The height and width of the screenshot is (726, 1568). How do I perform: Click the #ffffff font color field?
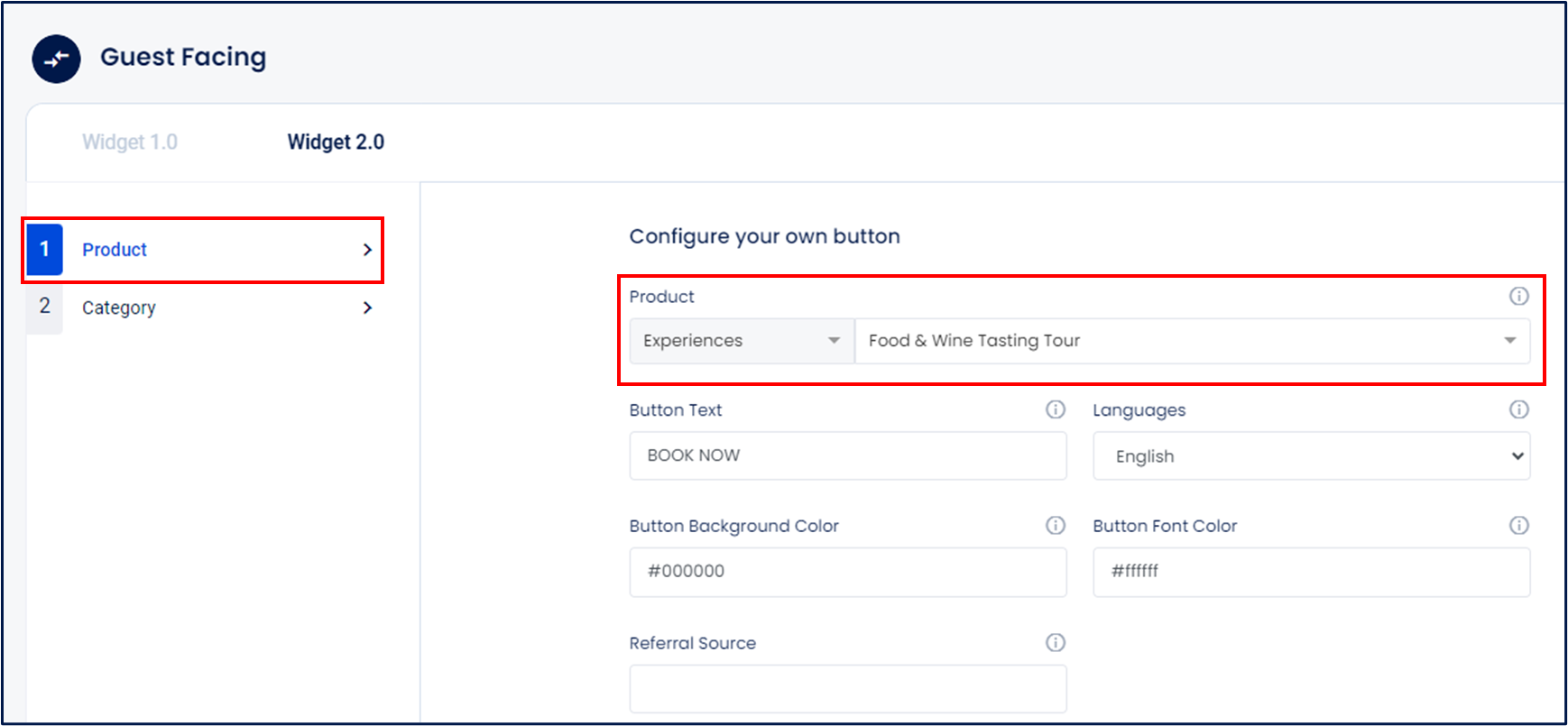[1312, 572]
